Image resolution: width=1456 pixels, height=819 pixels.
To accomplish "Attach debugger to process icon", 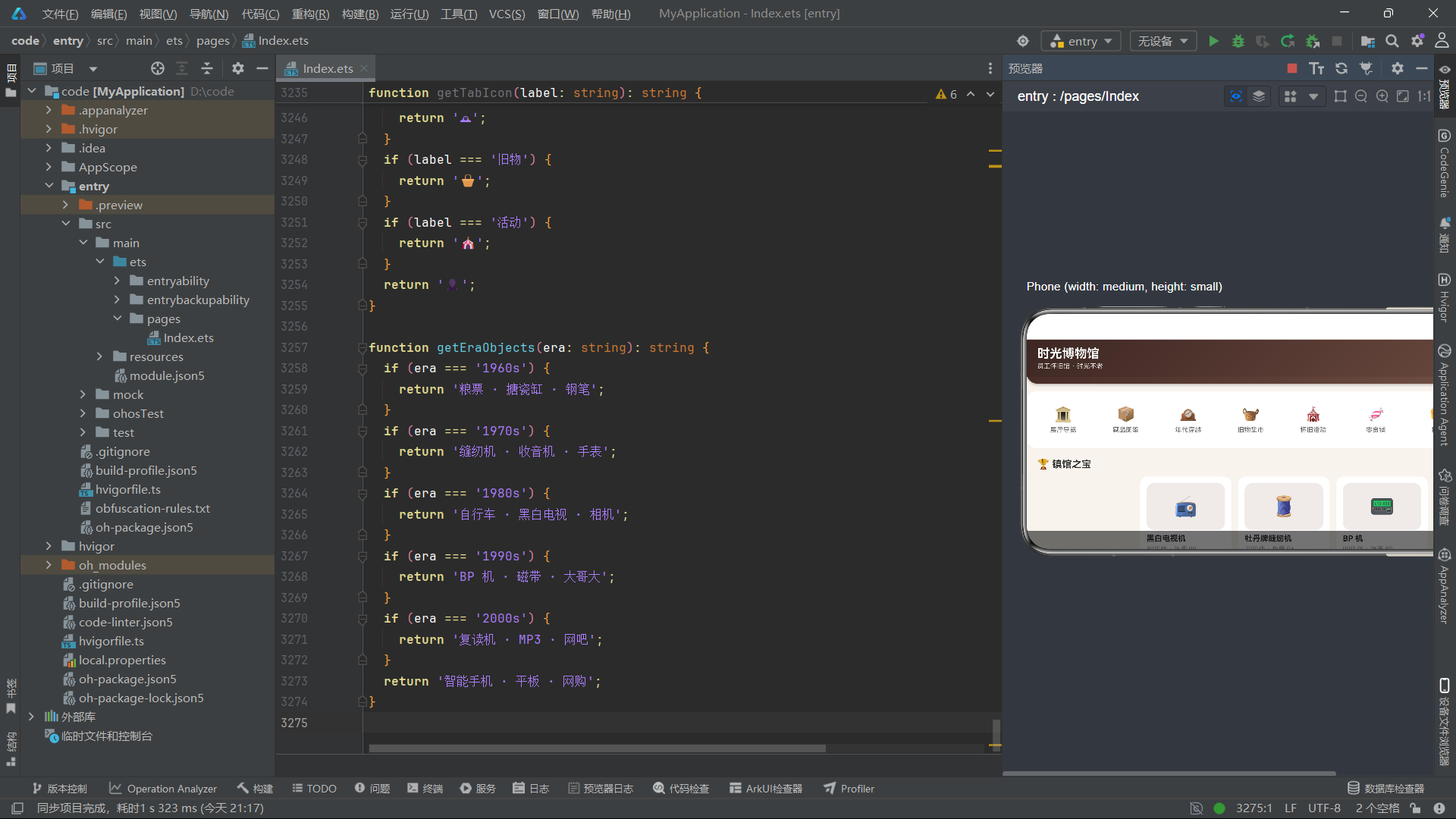I will [x=1313, y=41].
